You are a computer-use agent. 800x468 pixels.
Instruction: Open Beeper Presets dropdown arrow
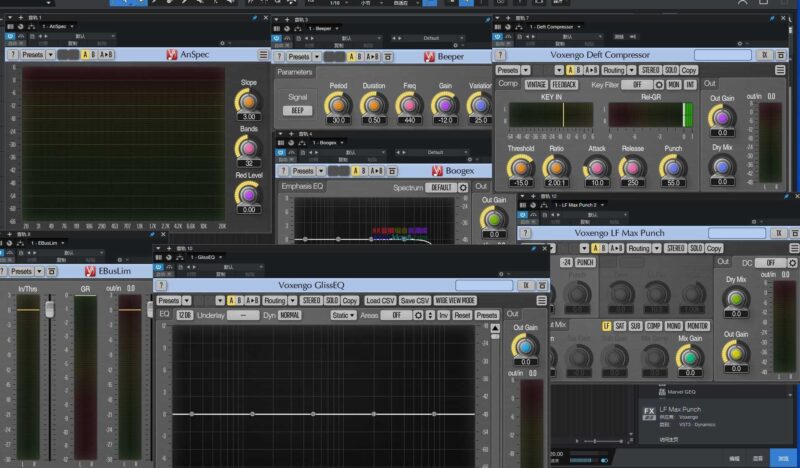tap(317, 57)
